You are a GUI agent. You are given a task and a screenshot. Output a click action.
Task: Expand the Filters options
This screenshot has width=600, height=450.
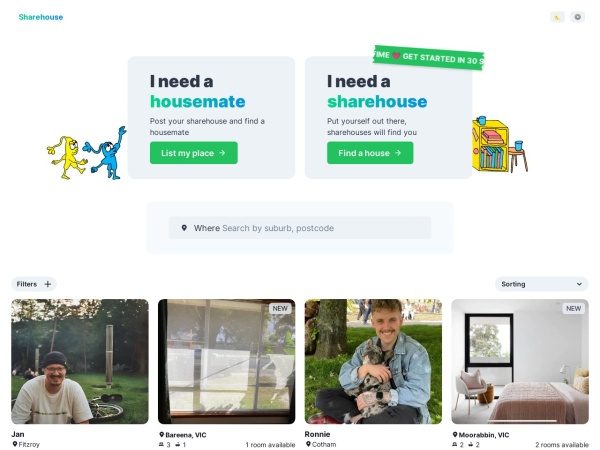(x=34, y=284)
